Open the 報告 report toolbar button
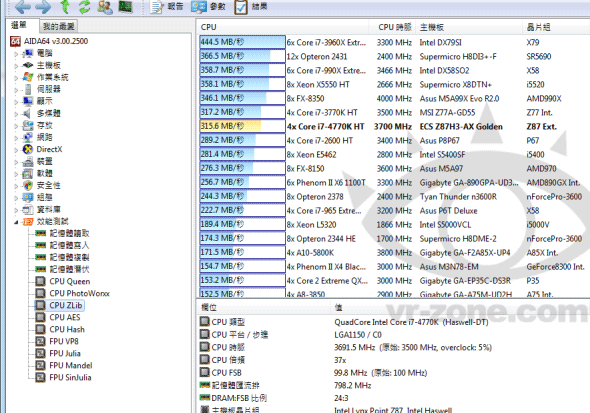590x413 pixels. pos(166,6)
